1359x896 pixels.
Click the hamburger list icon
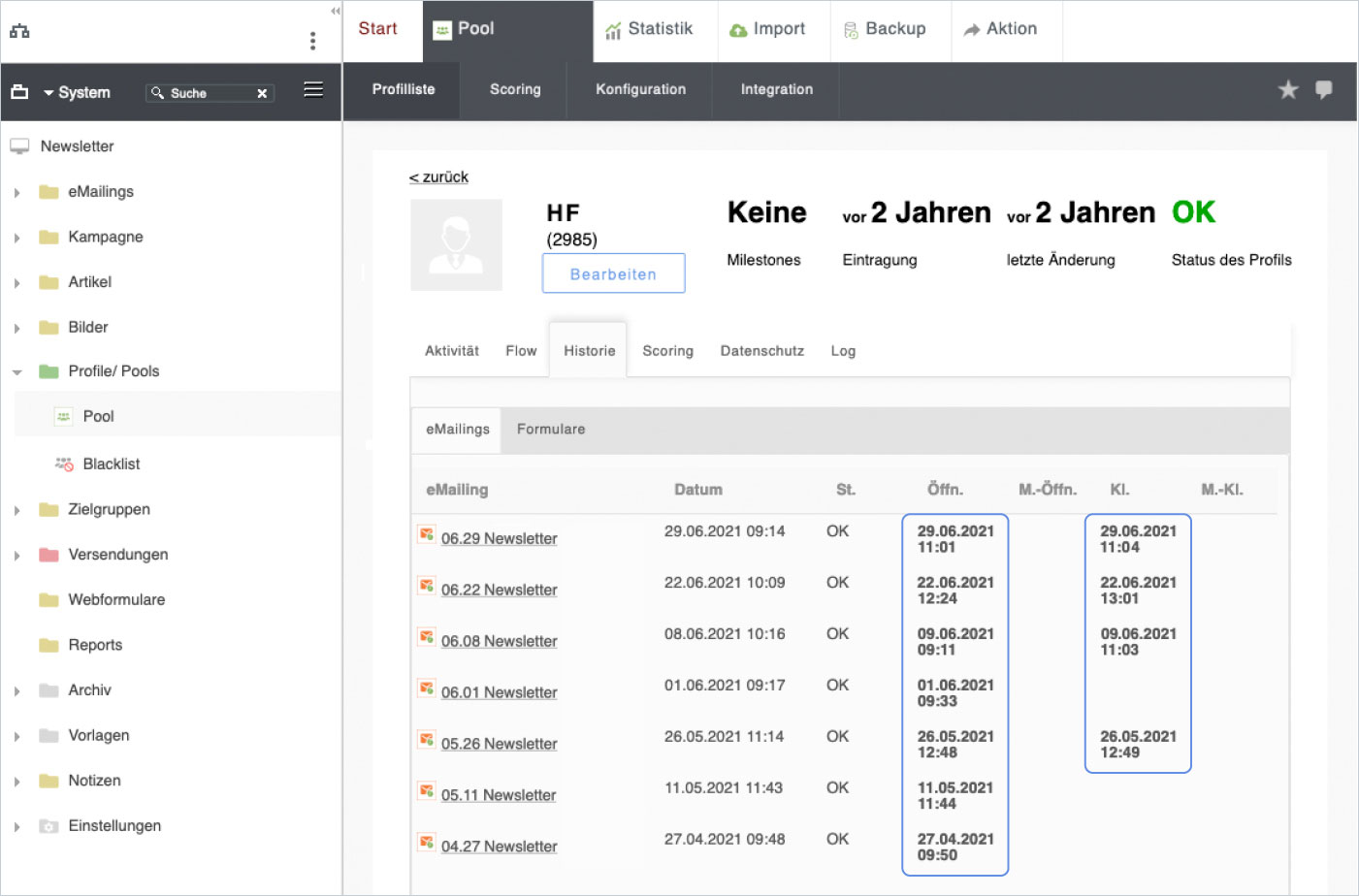pos(313,90)
